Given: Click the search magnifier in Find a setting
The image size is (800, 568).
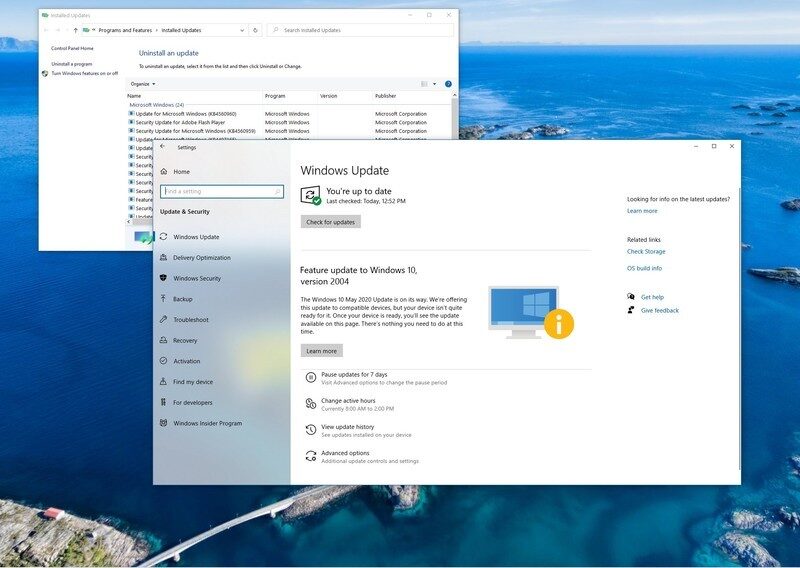Looking at the screenshot, I should (x=278, y=191).
